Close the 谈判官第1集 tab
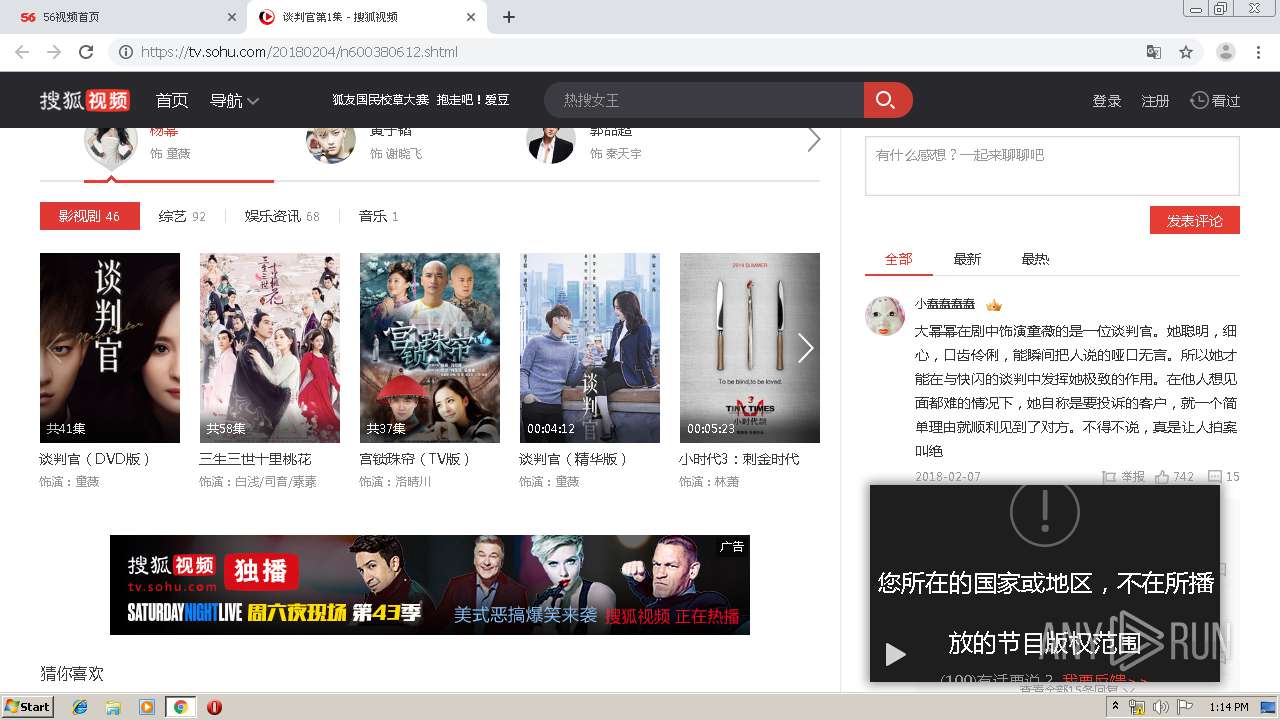This screenshot has width=1280, height=720. [x=471, y=17]
